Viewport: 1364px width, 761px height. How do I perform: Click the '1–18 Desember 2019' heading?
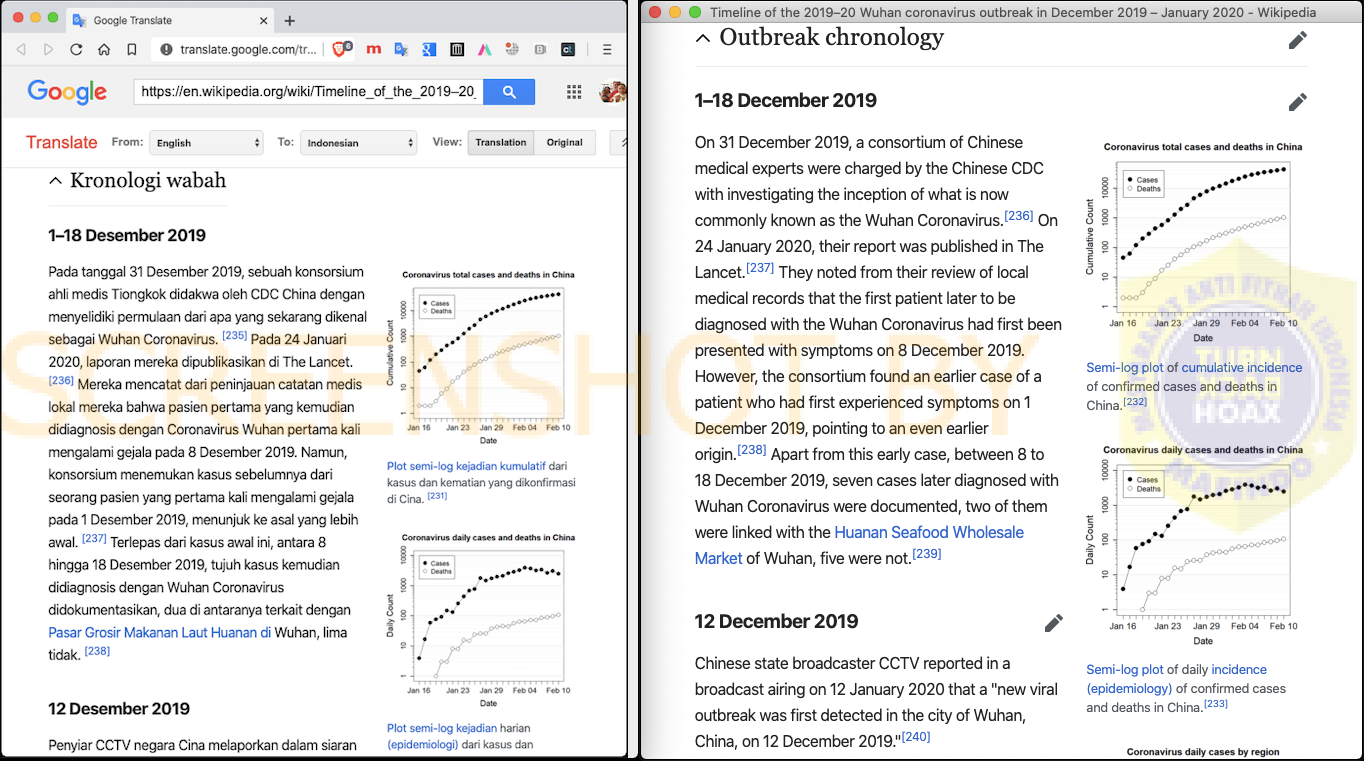(x=127, y=236)
